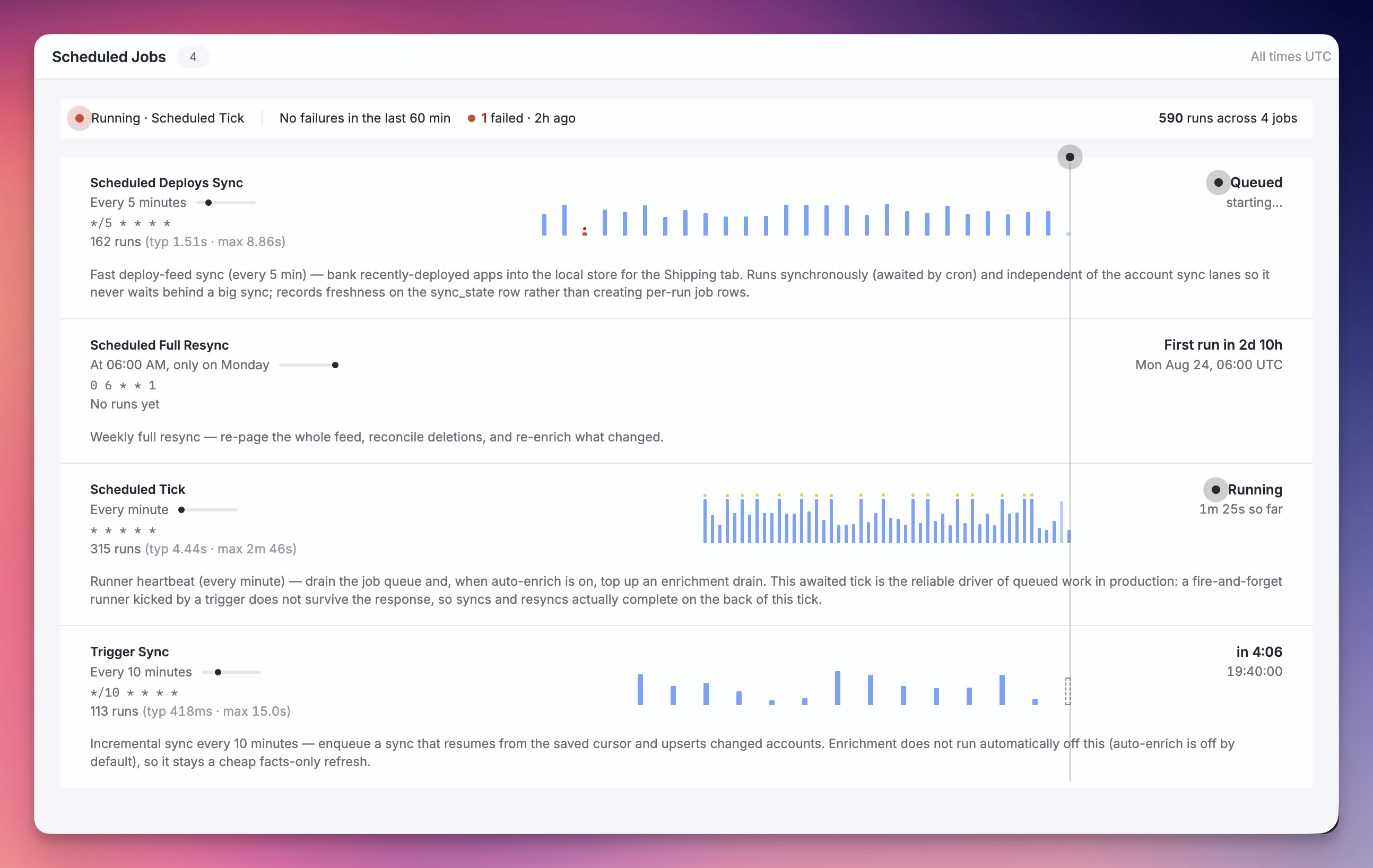
Task: Click the dashed upcoming-run marker in Trigger Sync chart
Action: coord(1068,691)
